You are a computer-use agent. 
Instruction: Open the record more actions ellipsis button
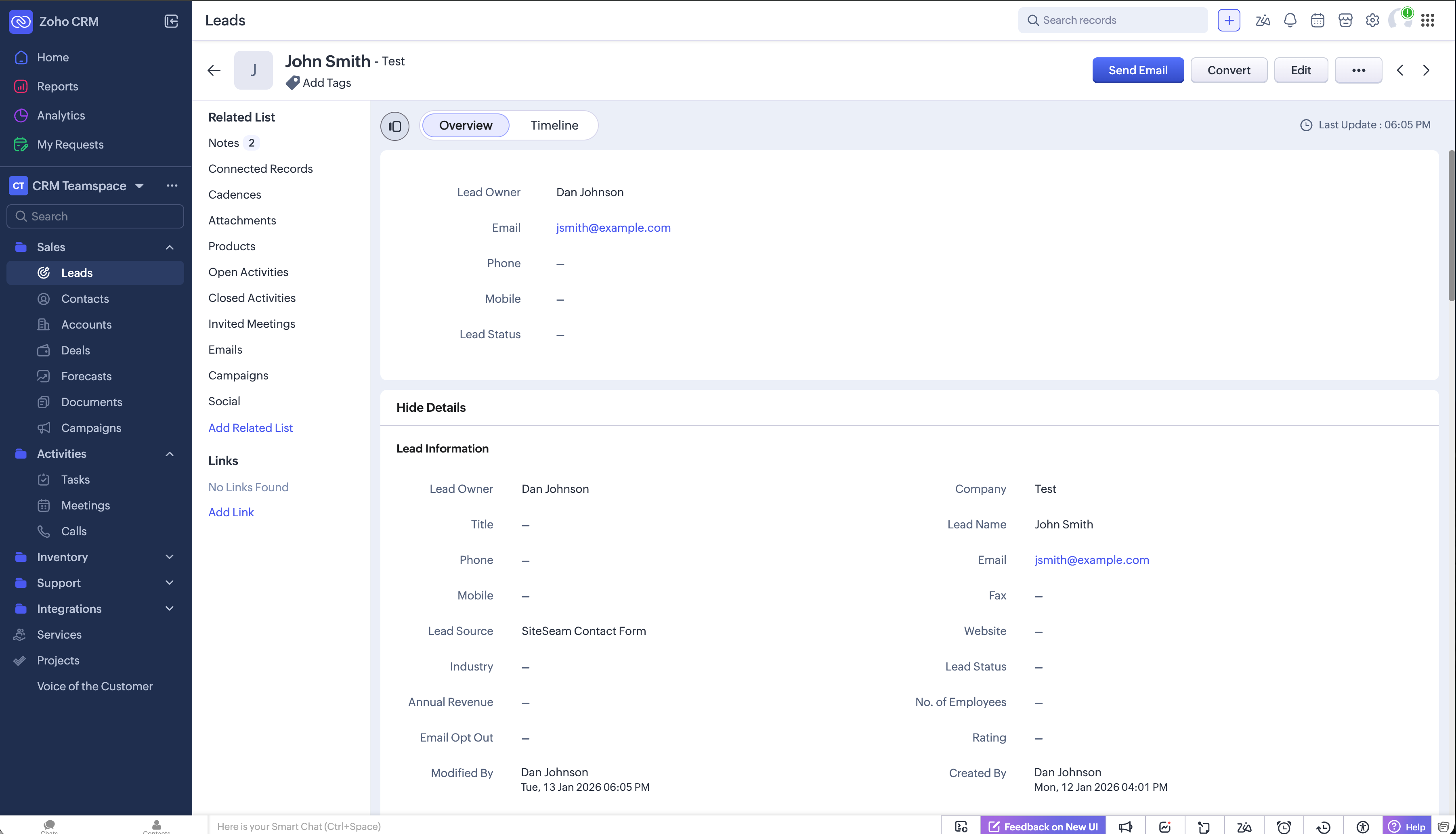click(1359, 71)
